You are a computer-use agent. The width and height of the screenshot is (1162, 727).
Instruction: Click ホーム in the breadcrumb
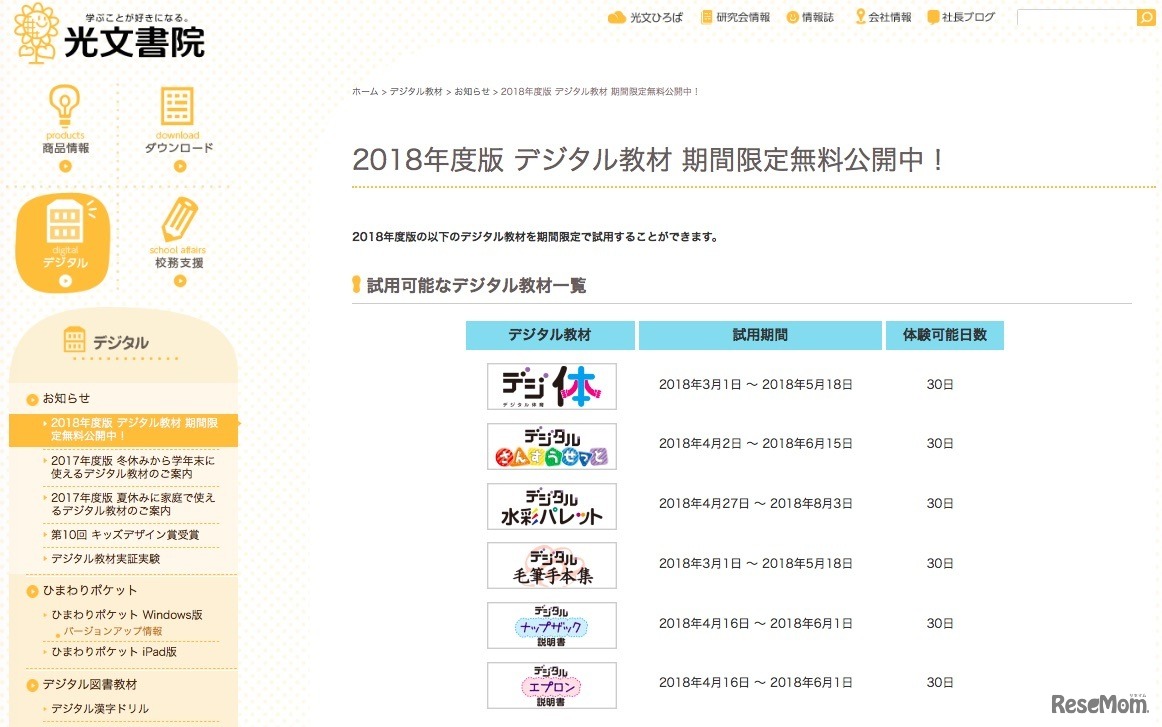[365, 92]
